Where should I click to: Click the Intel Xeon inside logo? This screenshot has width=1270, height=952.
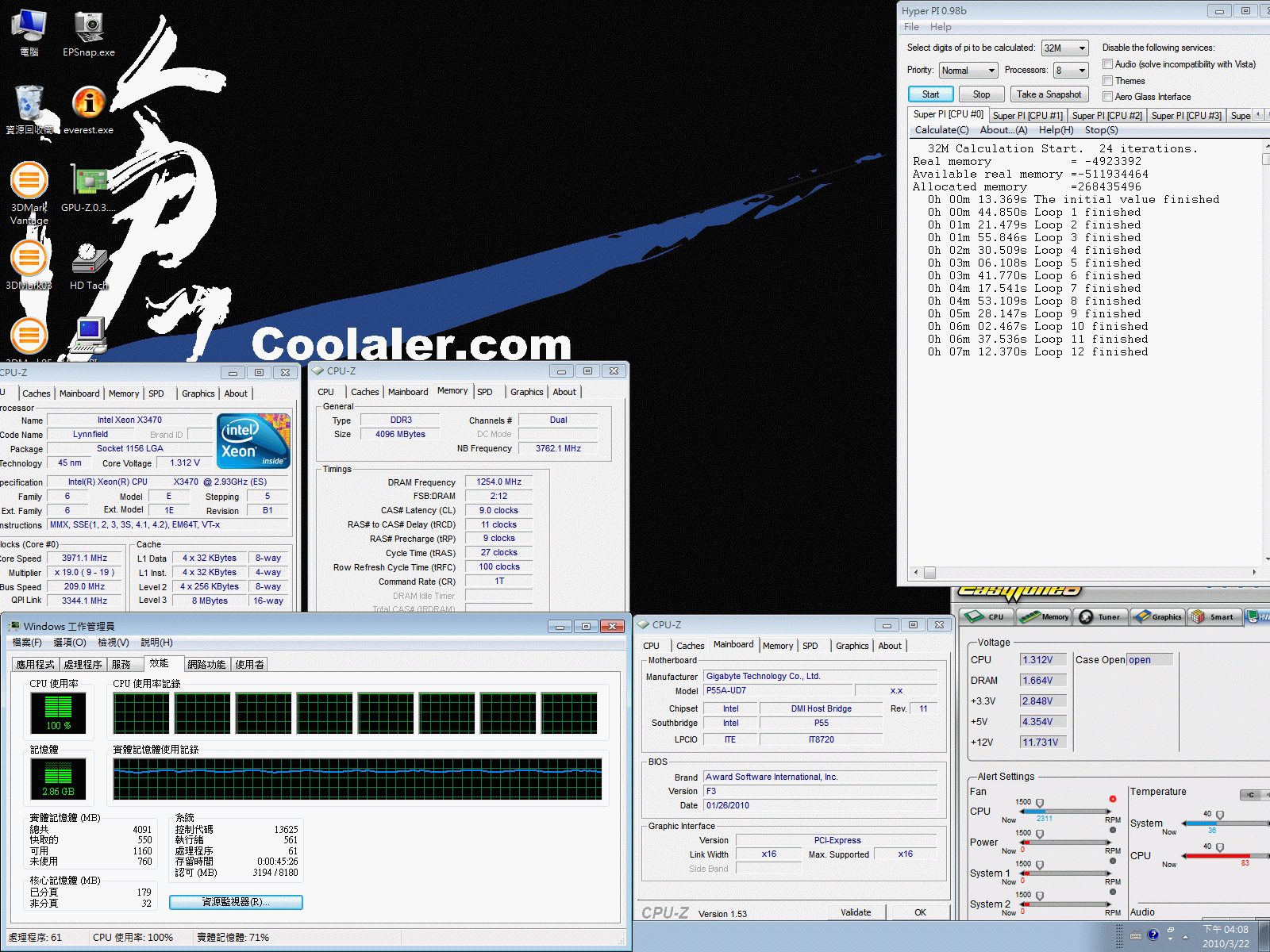click(x=254, y=441)
